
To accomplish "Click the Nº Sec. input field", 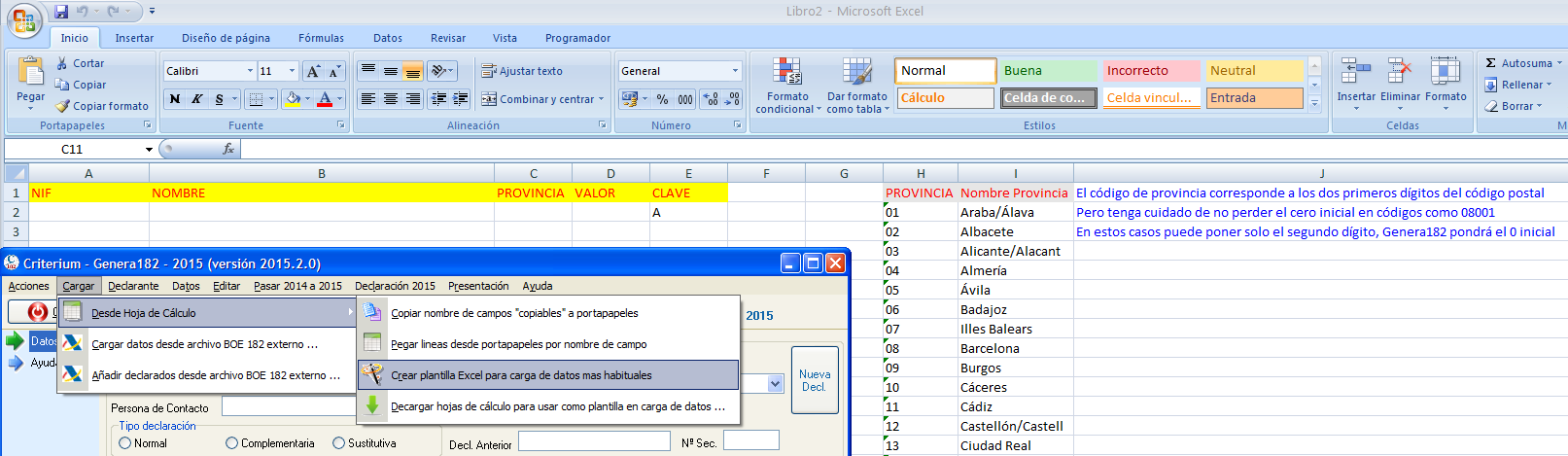I will coord(750,440).
